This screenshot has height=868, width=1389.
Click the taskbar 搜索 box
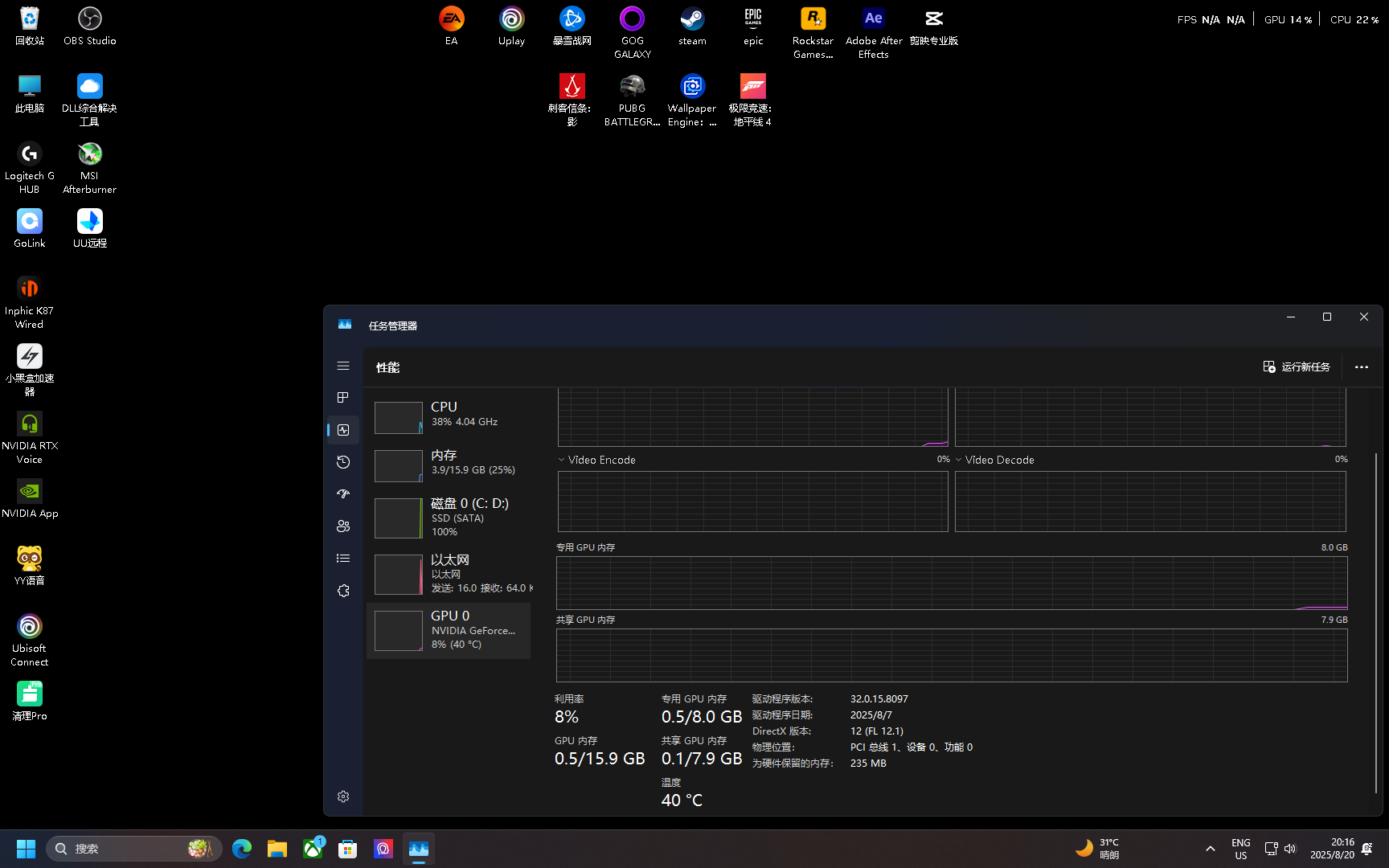(x=134, y=849)
